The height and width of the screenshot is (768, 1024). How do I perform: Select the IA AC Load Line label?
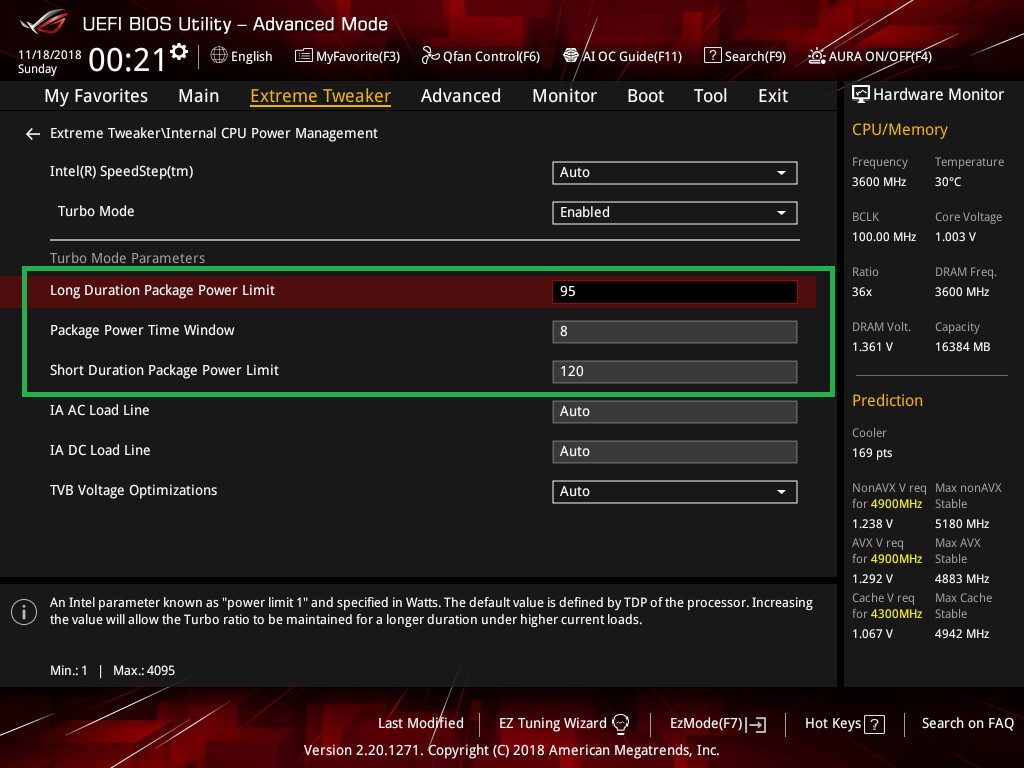coord(100,410)
